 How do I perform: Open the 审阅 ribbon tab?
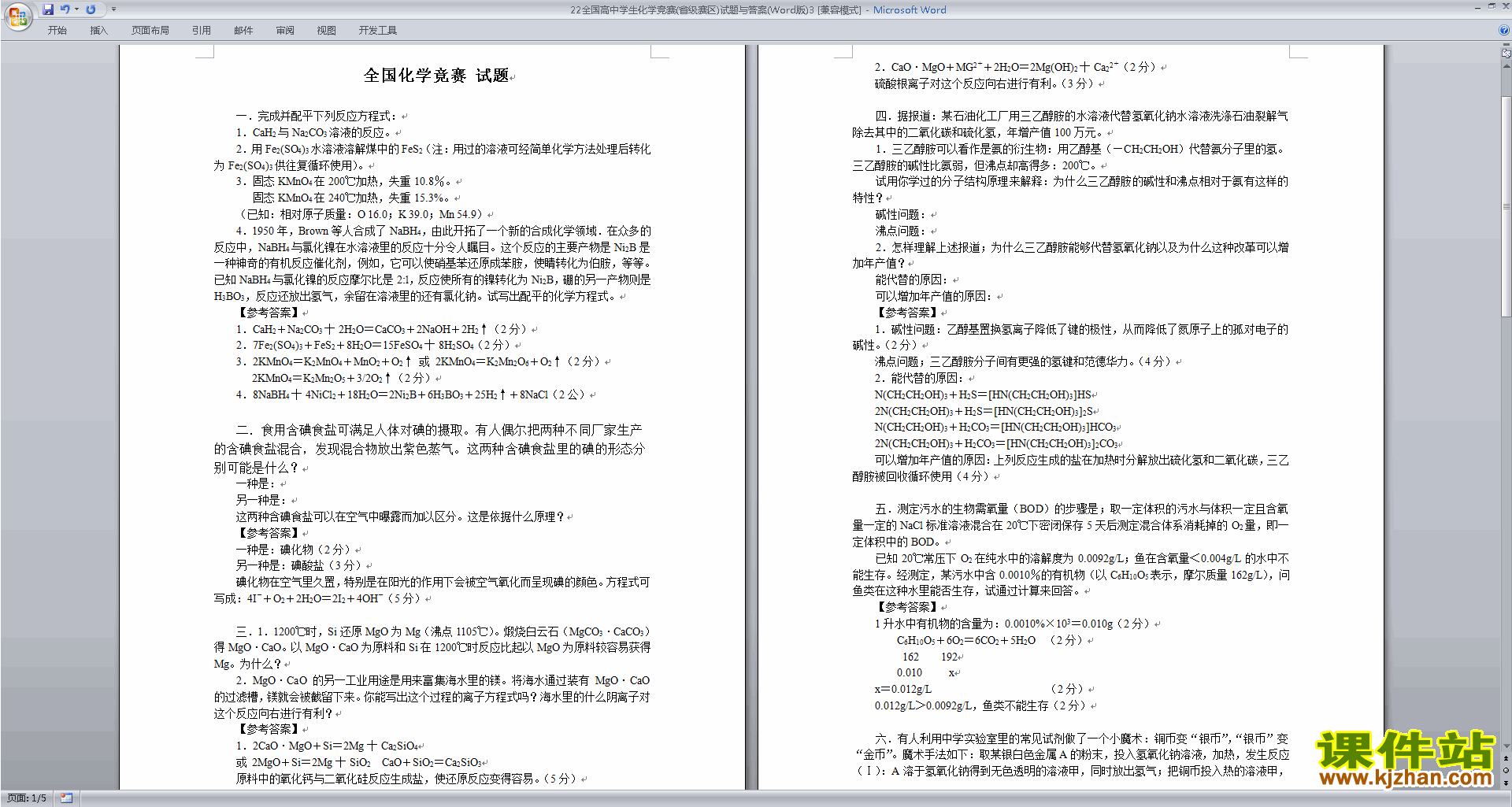[285, 31]
